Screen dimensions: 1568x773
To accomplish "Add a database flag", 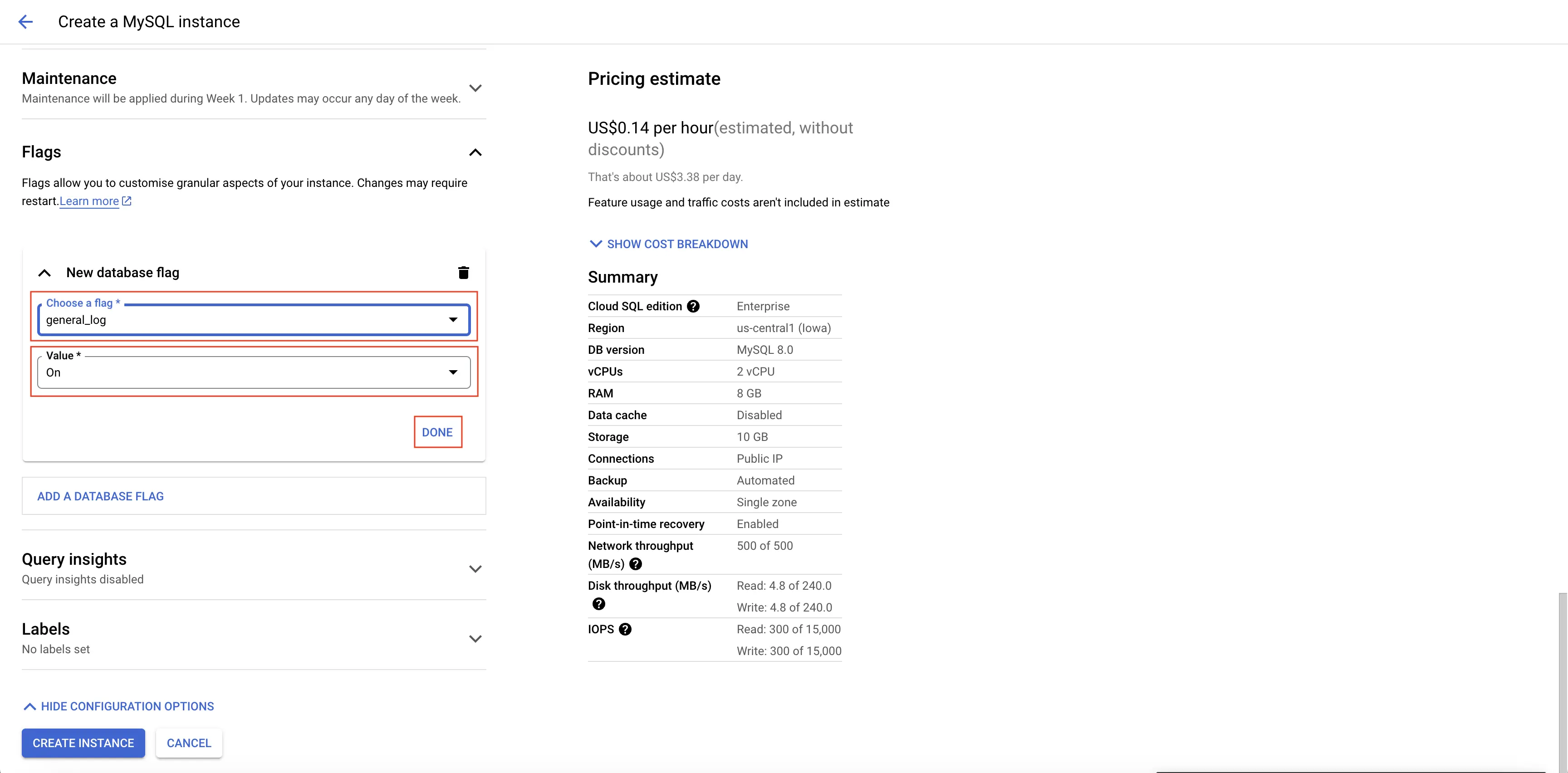I will (254, 496).
